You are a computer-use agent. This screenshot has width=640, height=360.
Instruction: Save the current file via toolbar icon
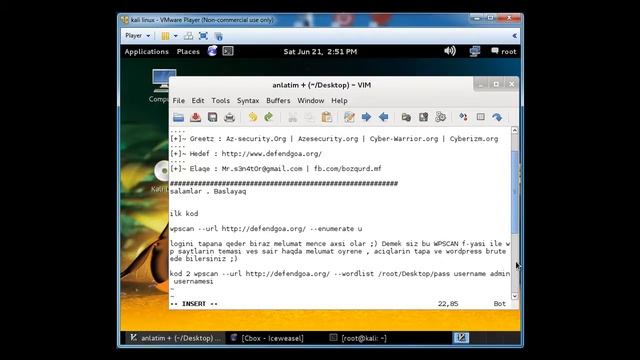coord(196,118)
